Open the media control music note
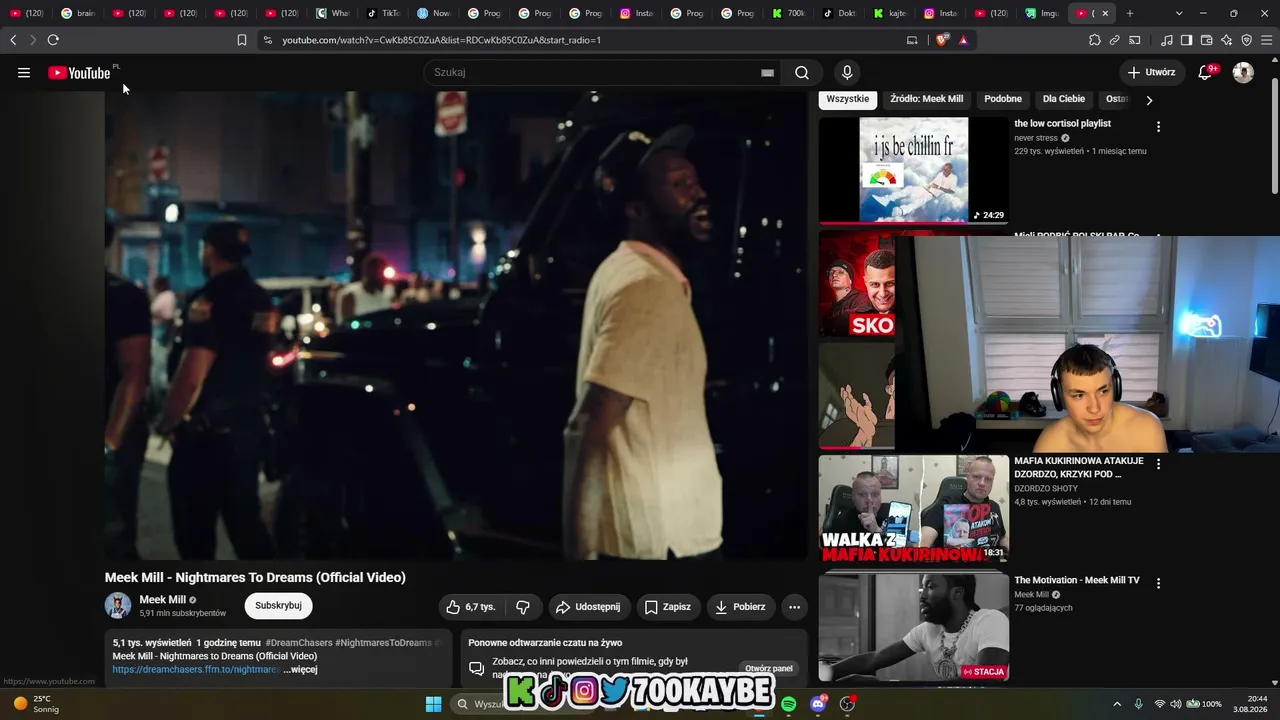Viewport: 1280px width, 720px height. (x=1167, y=40)
